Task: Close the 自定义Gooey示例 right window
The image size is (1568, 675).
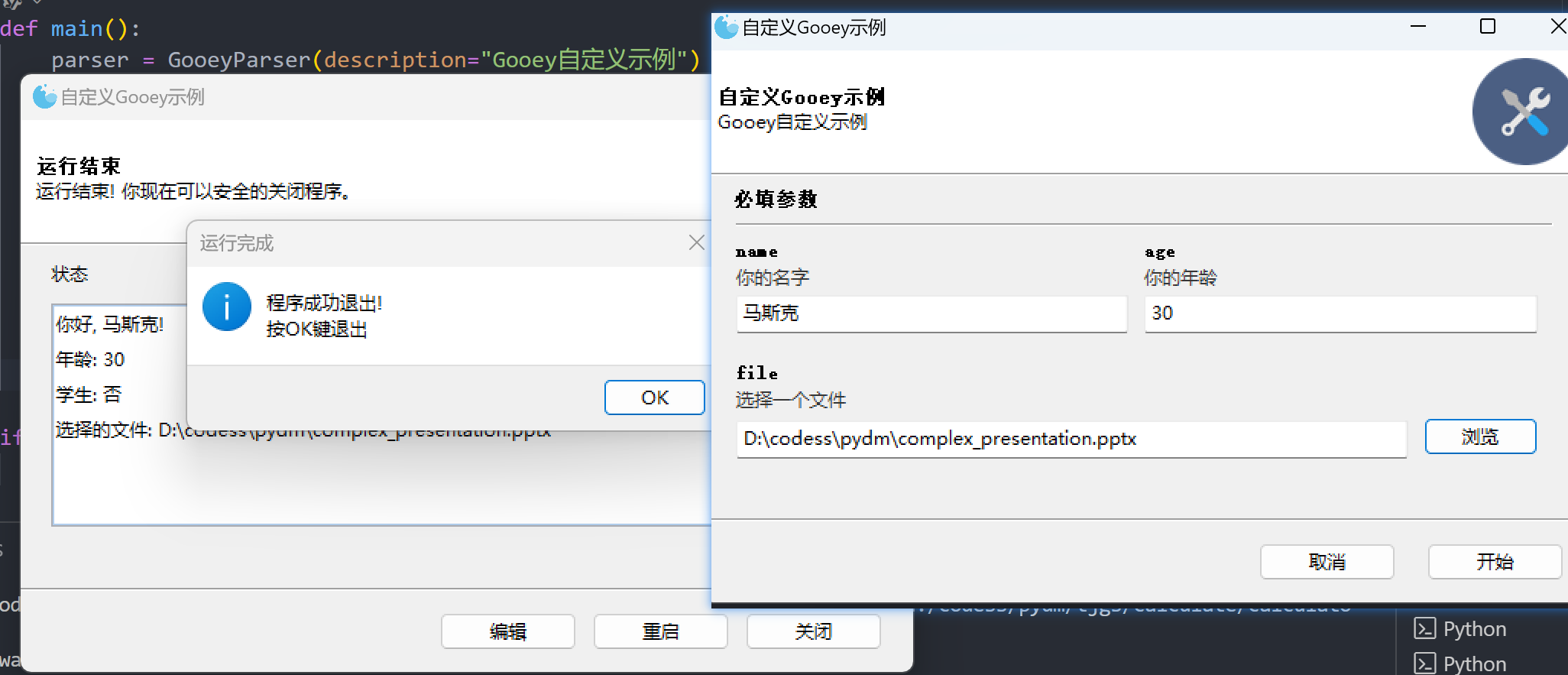Action: pyautogui.click(x=1557, y=27)
